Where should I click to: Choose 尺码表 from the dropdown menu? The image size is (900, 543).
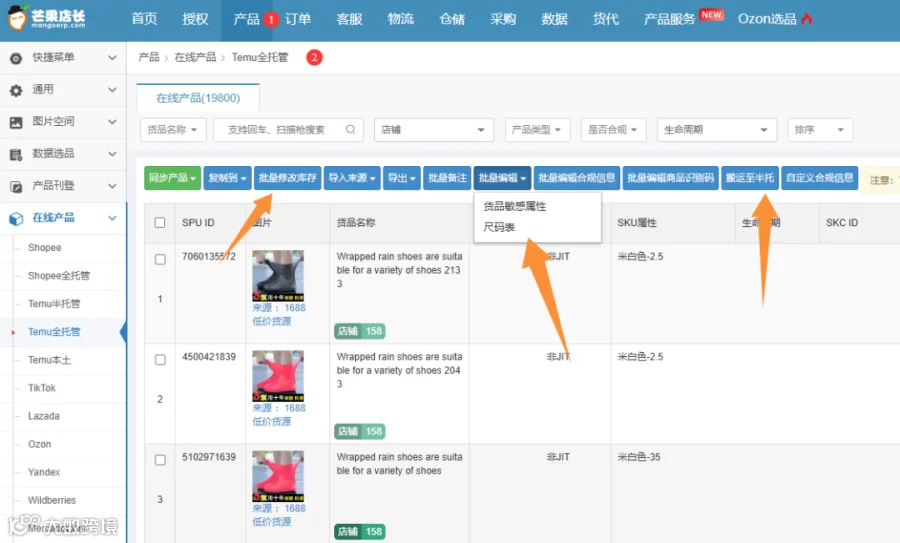499,227
